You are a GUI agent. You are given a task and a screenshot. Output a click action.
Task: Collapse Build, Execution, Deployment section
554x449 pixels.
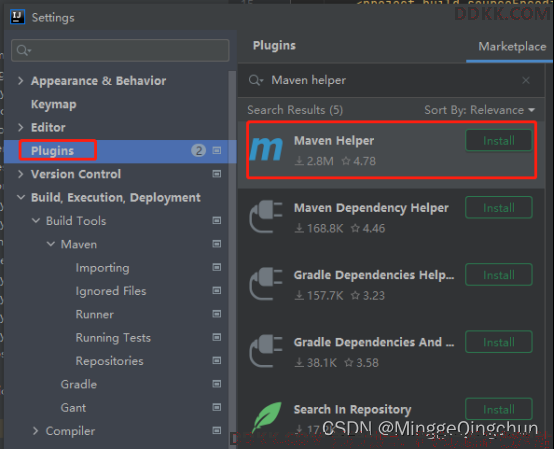click(21, 197)
